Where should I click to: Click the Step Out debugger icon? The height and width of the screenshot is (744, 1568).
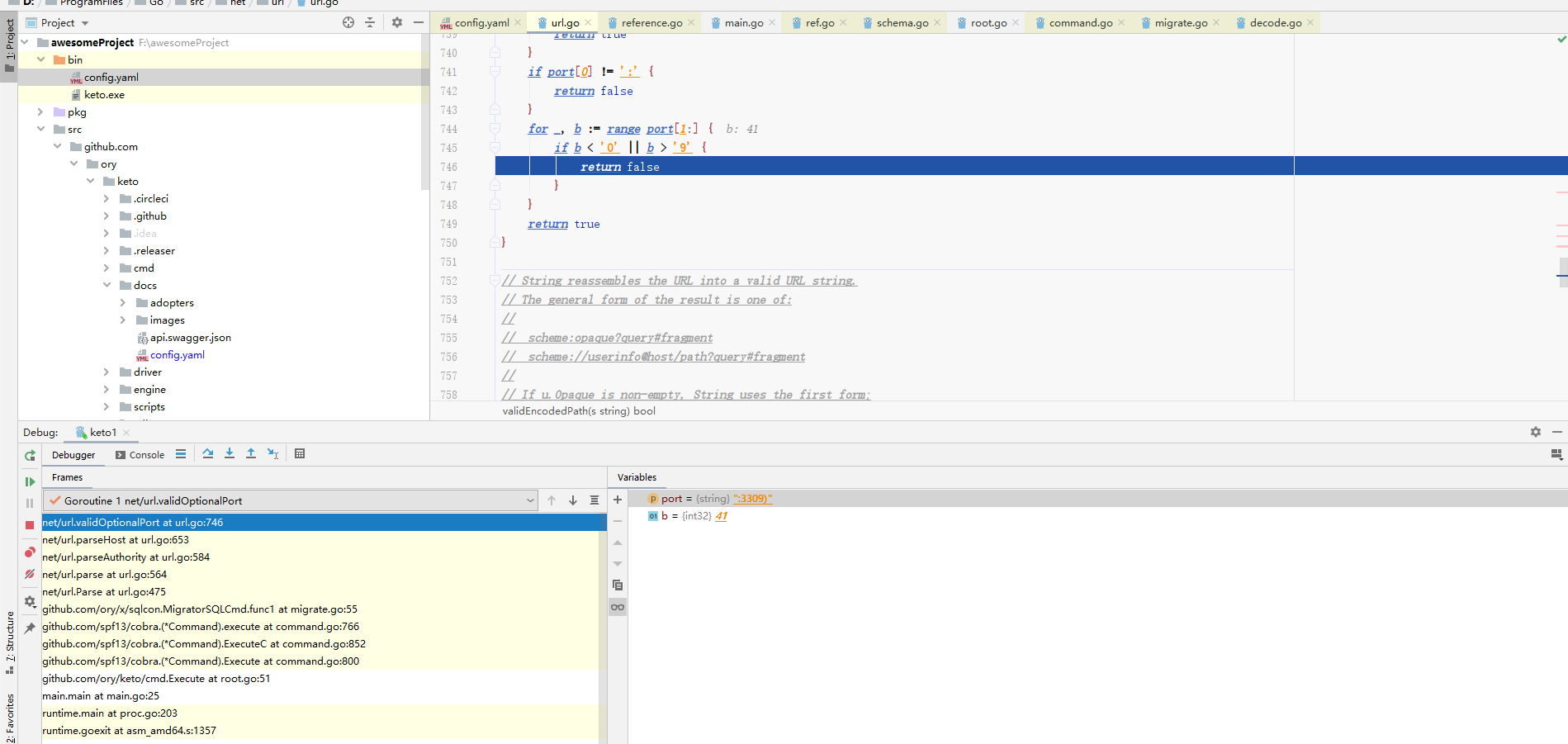point(251,453)
